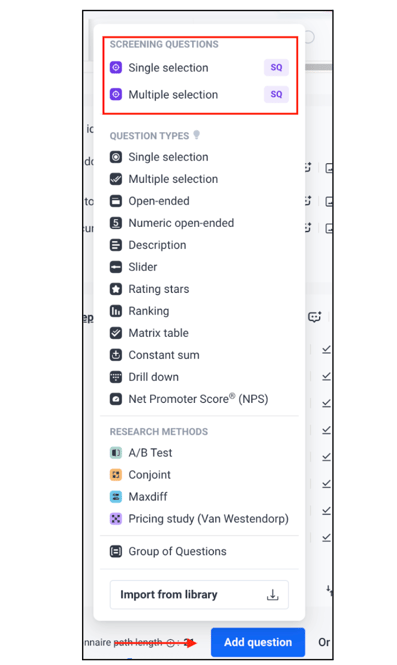The image size is (397, 665).
Task: Choose Conjoint research method
Action: click(140, 475)
